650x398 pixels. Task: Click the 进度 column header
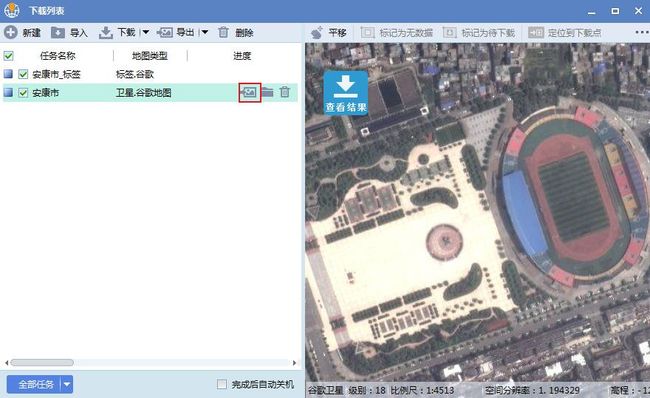click(x=242, y=56)
